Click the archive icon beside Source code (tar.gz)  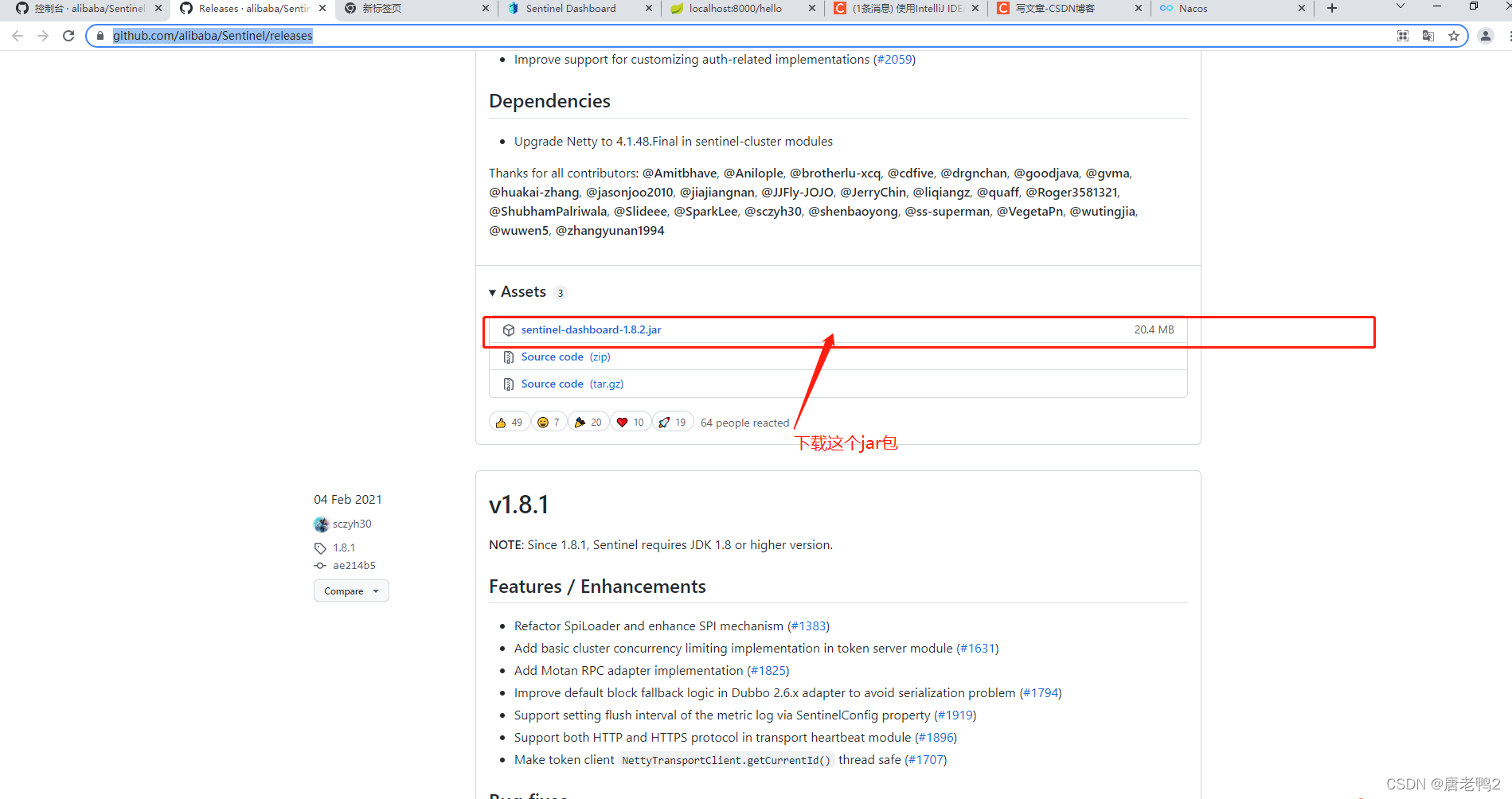click(509, 384)
